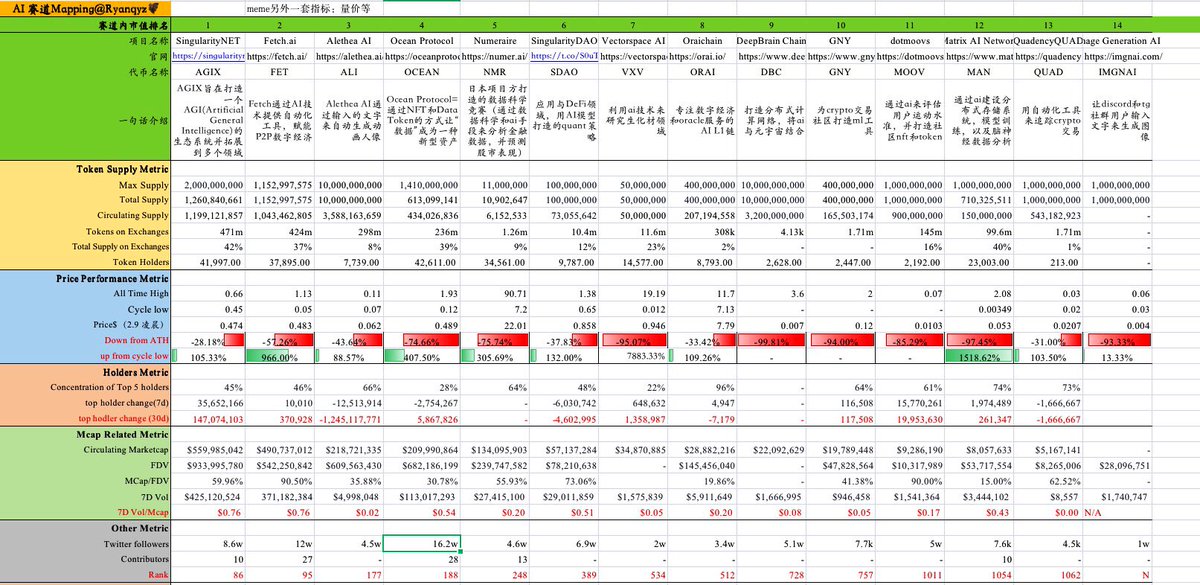This screenshot has width=1200, height=585.
Task: Select the "AI 赛道Mapping@Ryanqyz" title cell
Action: coord(85,8)
